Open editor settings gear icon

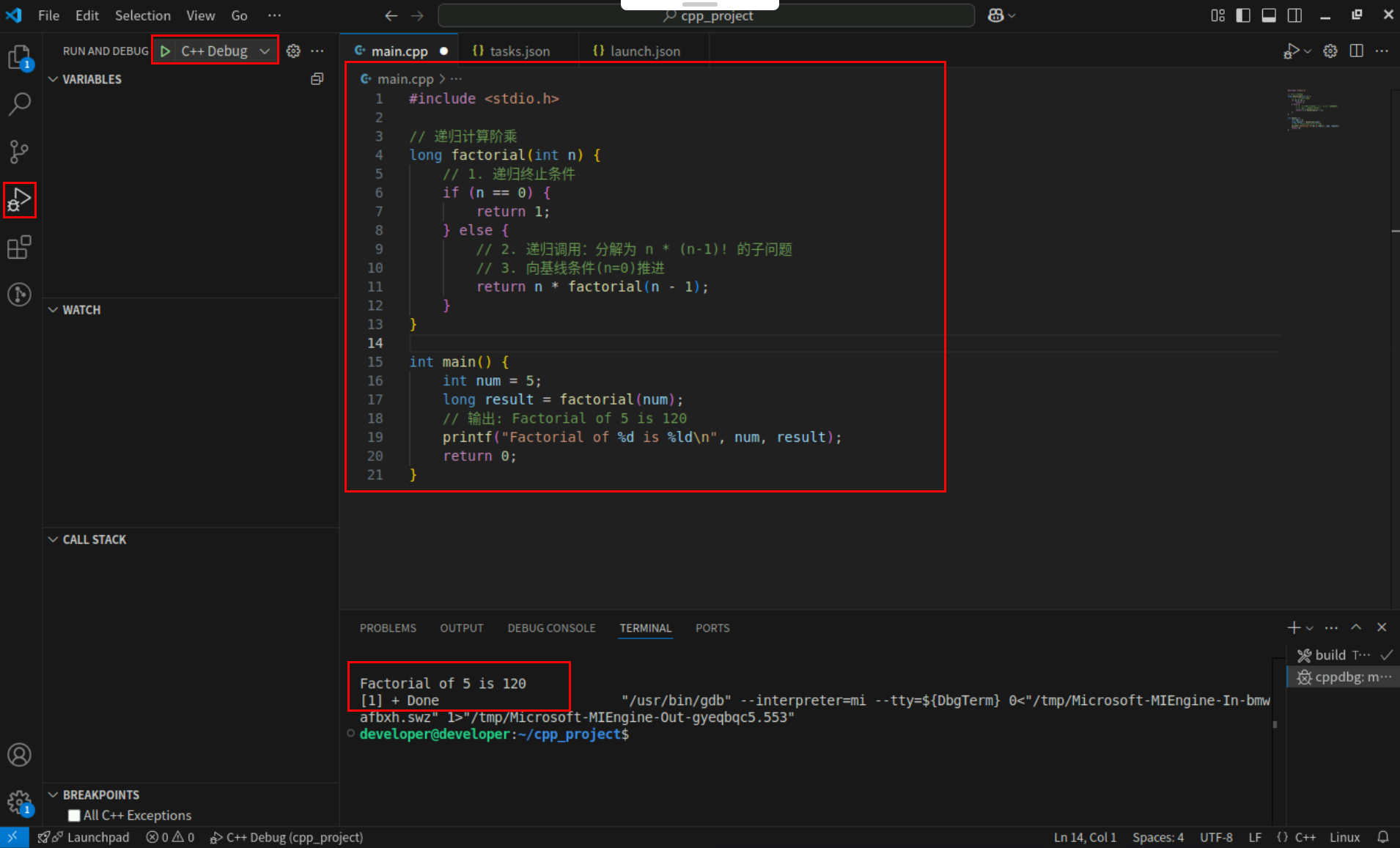coord(1330,51)
